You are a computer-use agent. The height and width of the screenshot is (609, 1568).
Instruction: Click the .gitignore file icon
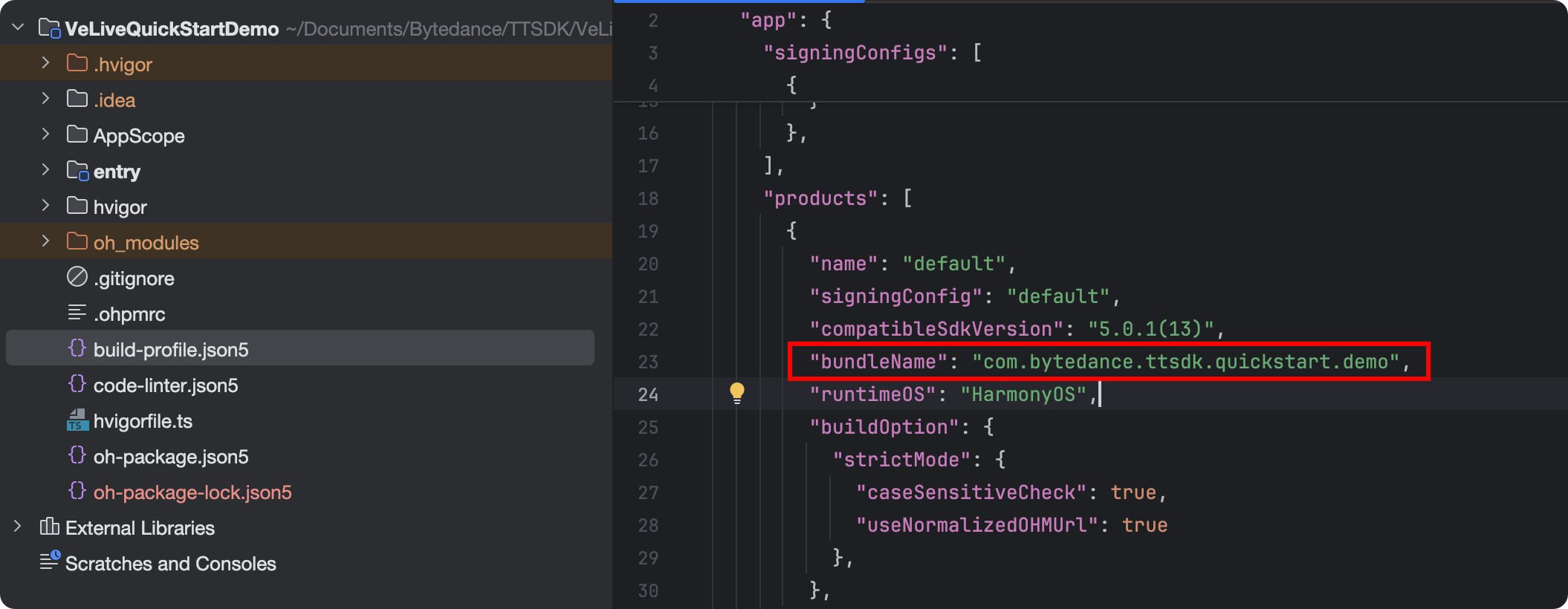77,277
